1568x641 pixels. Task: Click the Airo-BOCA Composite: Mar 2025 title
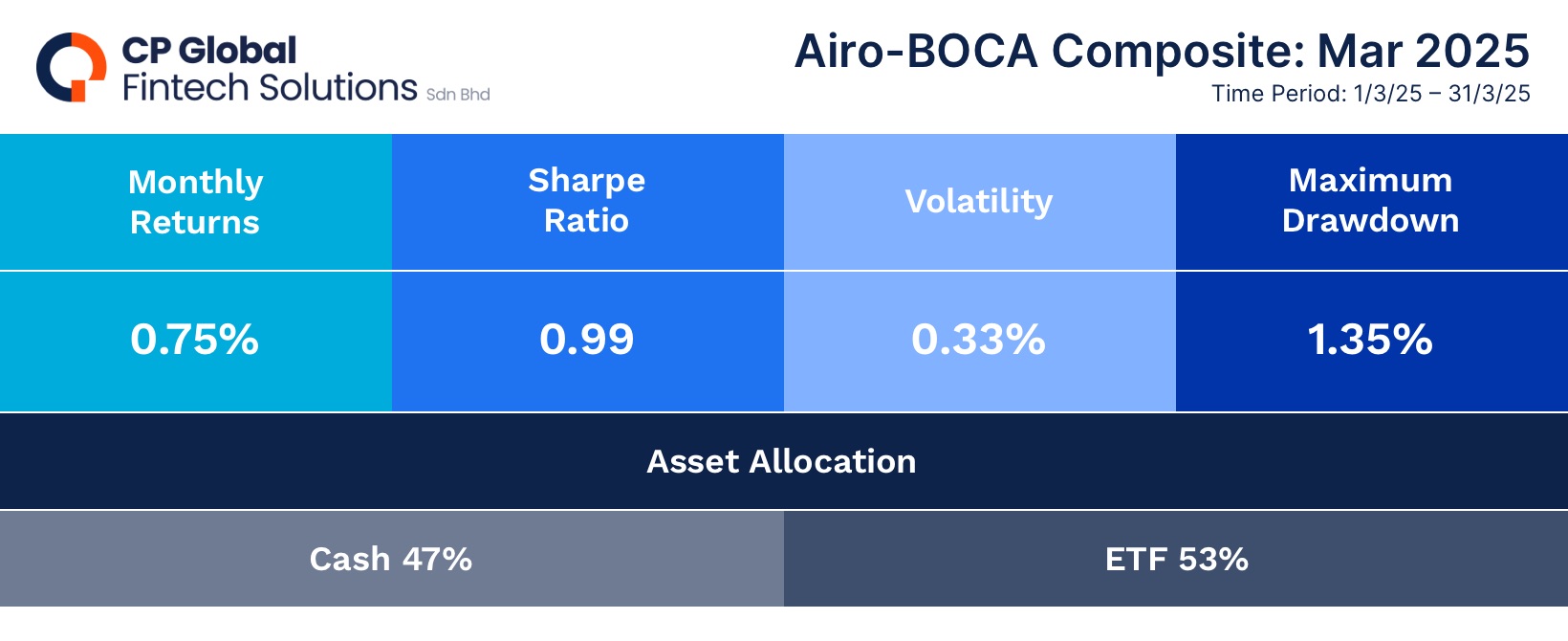pos(1162,51)
